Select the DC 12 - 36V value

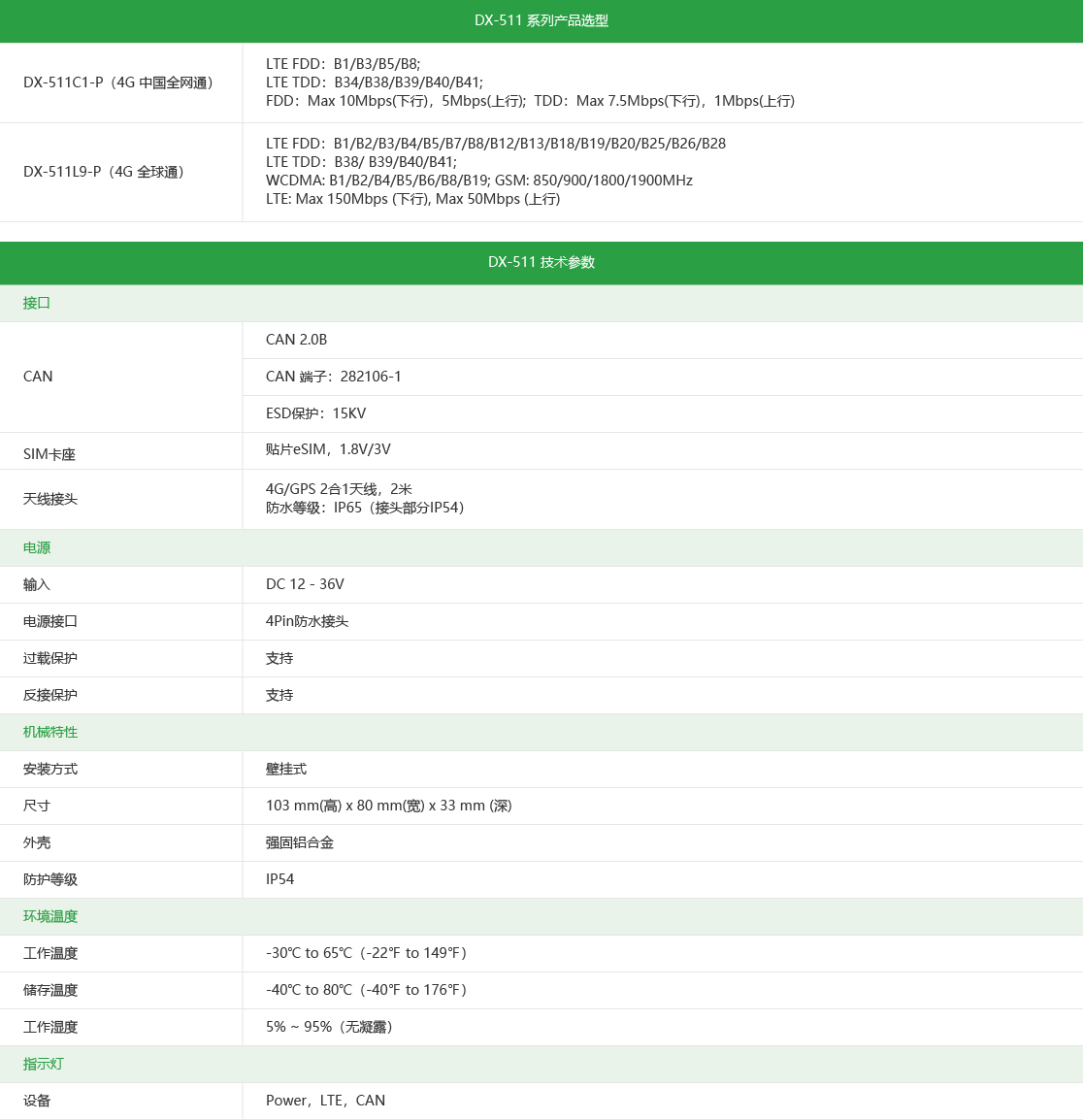[x=305, y=584]
